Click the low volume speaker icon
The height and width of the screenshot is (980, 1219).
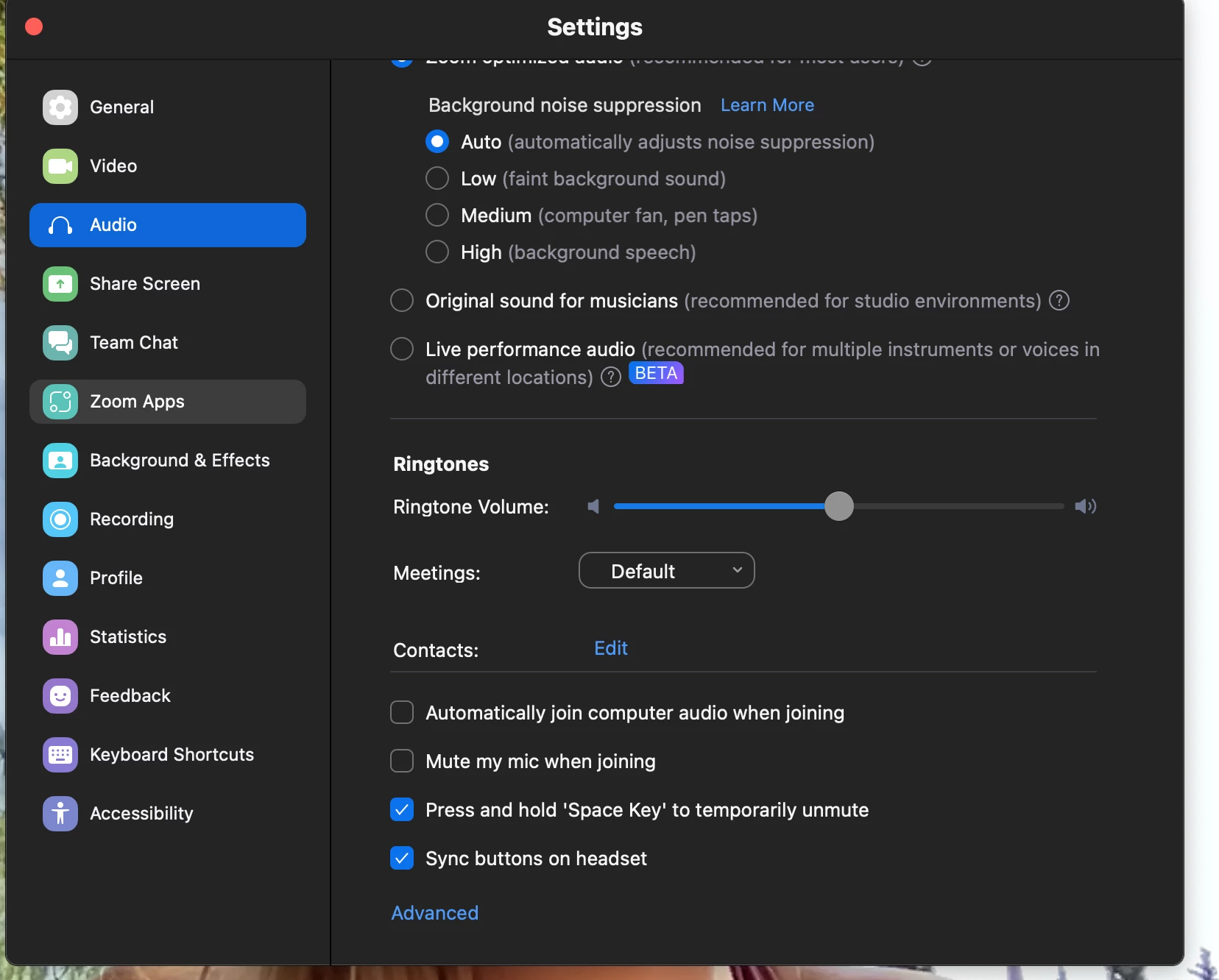click(x=593, y=506)
